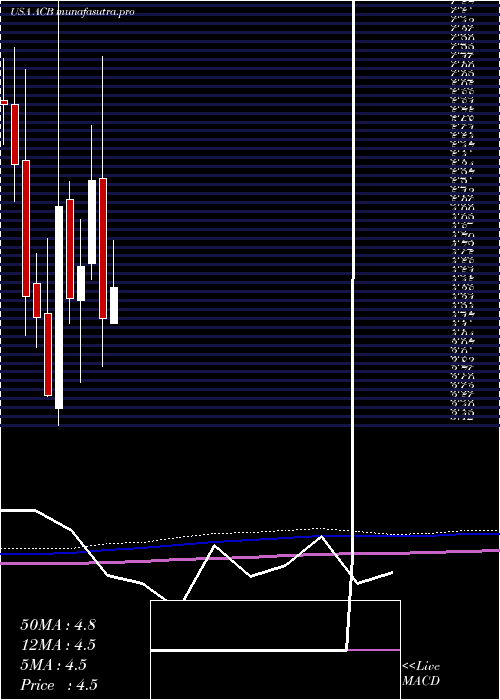
Task: Click the <<Live MACD label
Action: pyautogui.click(x=421, y=674)
